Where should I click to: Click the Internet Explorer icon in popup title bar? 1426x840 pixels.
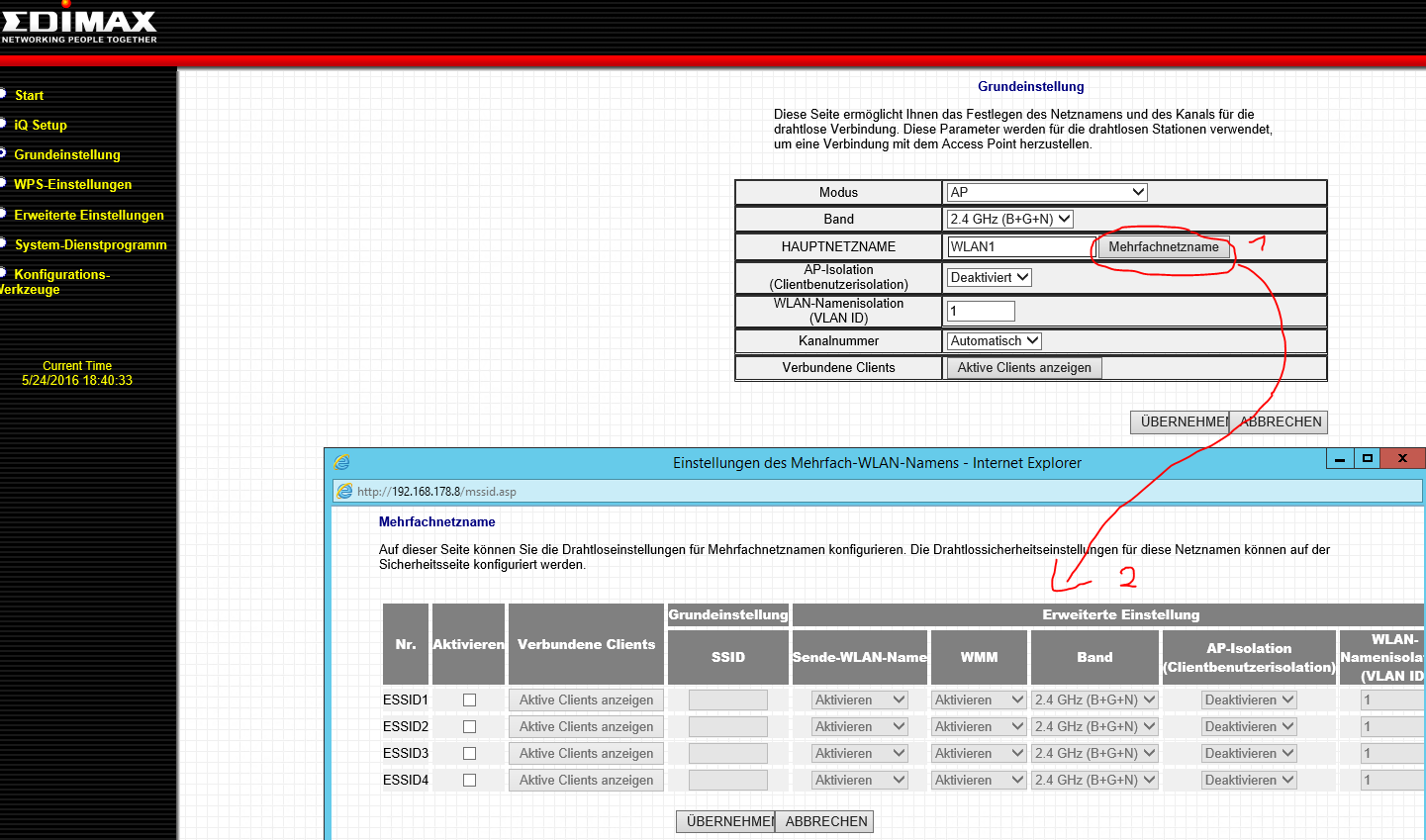[342, 462]
